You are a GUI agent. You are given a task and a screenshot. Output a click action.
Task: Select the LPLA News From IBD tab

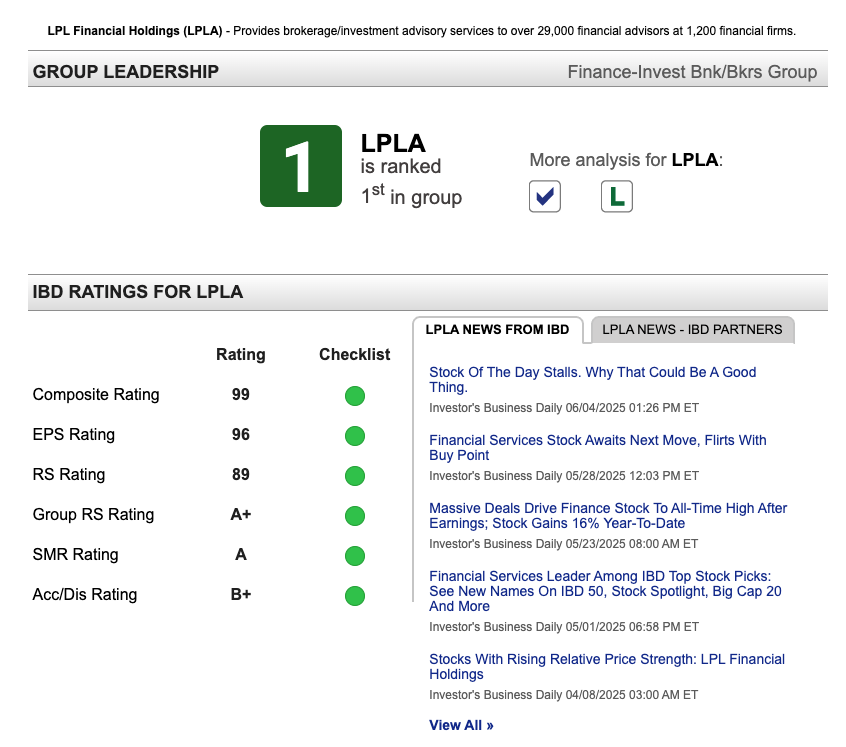coord(497,330)
